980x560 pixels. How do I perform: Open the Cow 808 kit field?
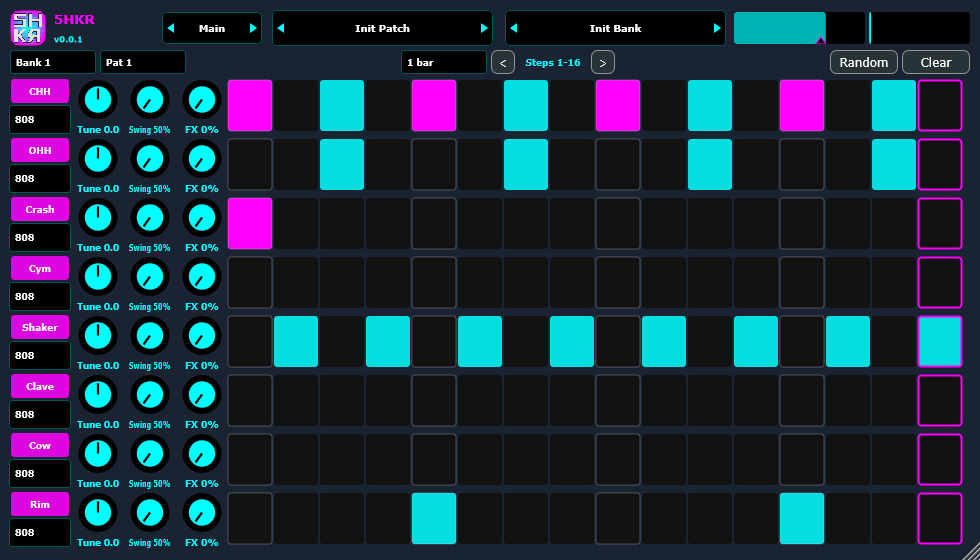(40, 474)
